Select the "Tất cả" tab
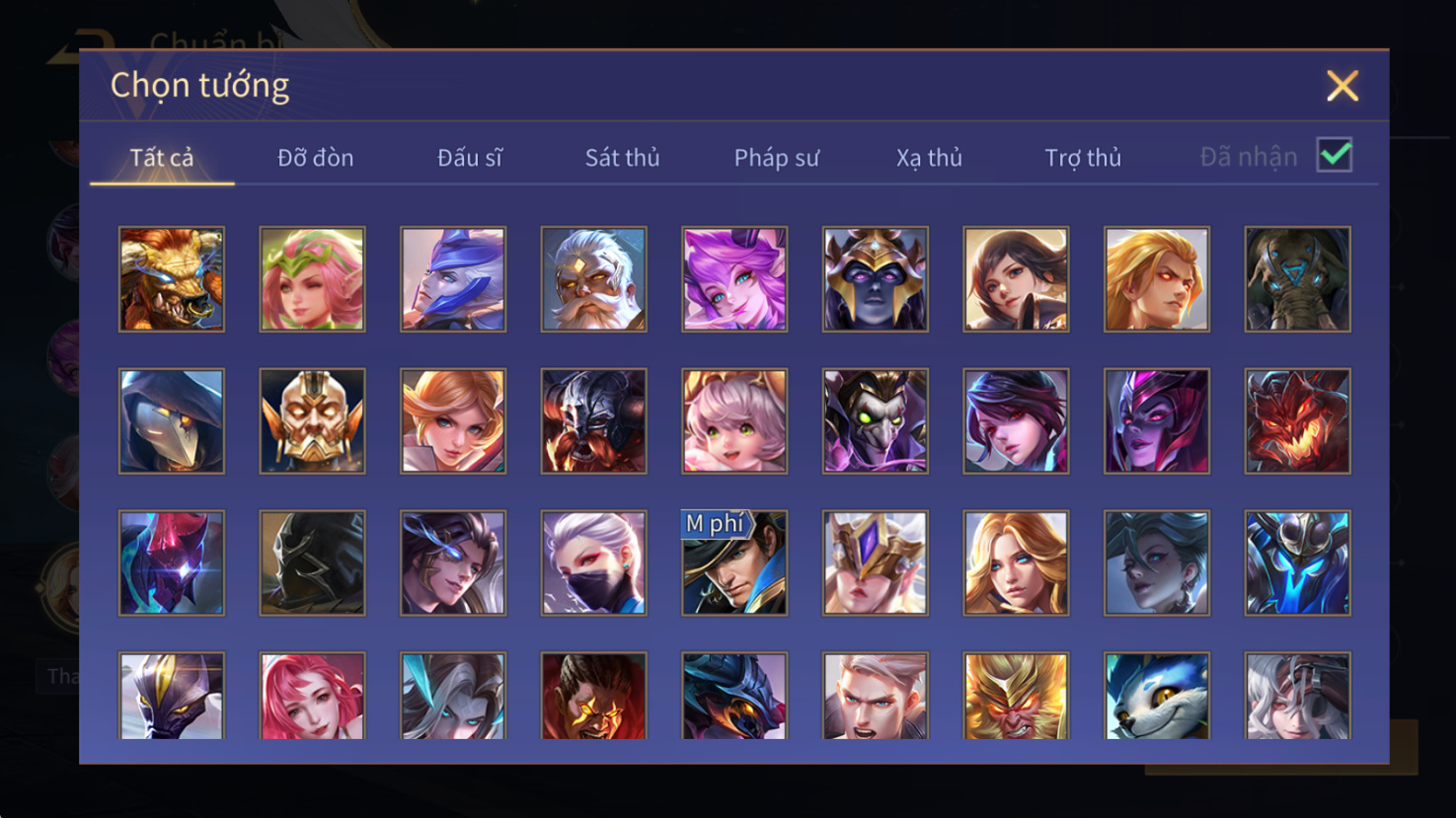The height and width of the screenshot is (818, 1456). click(162, 158)
